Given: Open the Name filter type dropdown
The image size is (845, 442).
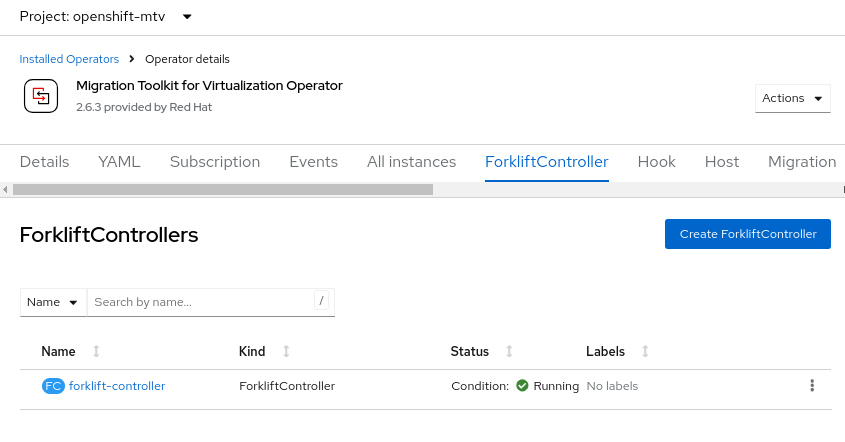Looking at the screenshot, I should [x=53, y=302].
